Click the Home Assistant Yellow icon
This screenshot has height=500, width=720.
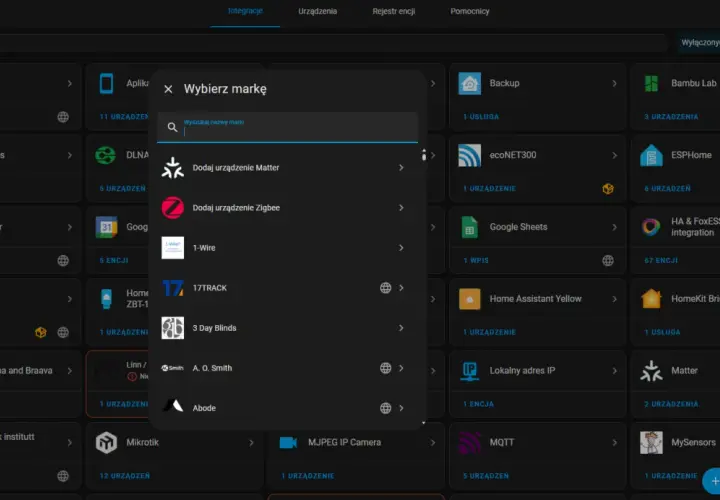469,299
